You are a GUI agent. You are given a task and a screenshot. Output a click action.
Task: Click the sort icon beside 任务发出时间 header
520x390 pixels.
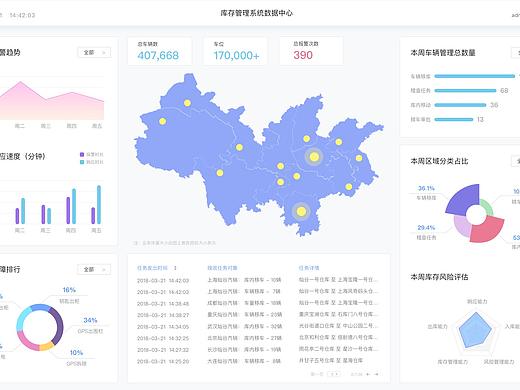[x=175, y=268]
